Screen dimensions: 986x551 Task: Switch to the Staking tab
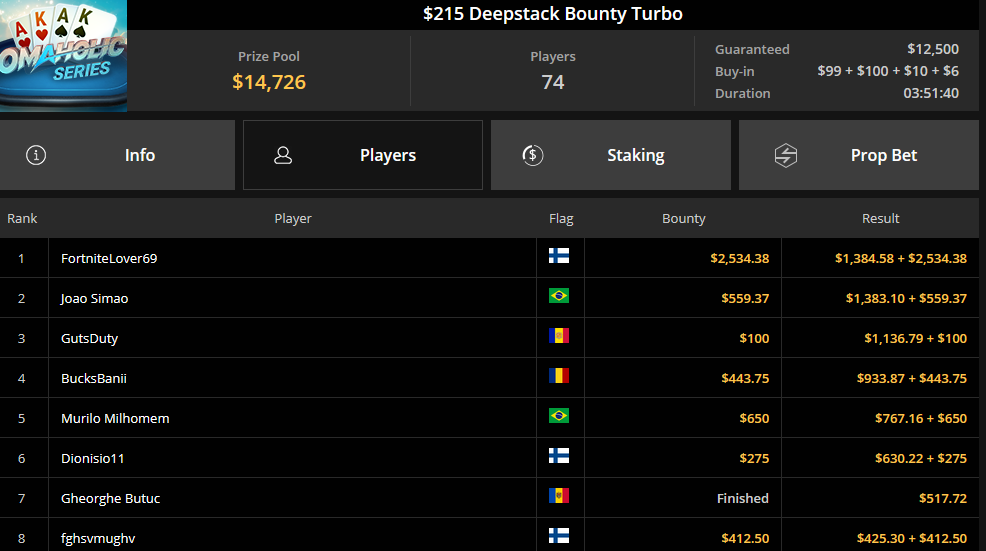(x=611, y=155)
